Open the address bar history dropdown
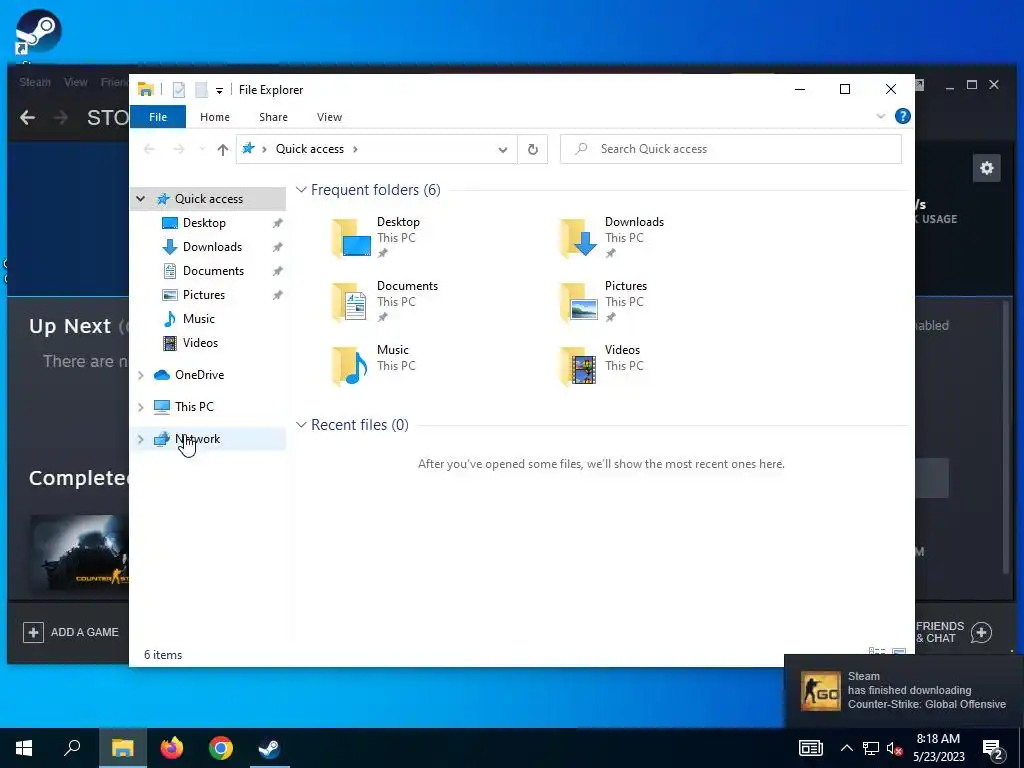Image resolution: width=1024 pixels, height=768 pixels. click(x=502, y=150)
